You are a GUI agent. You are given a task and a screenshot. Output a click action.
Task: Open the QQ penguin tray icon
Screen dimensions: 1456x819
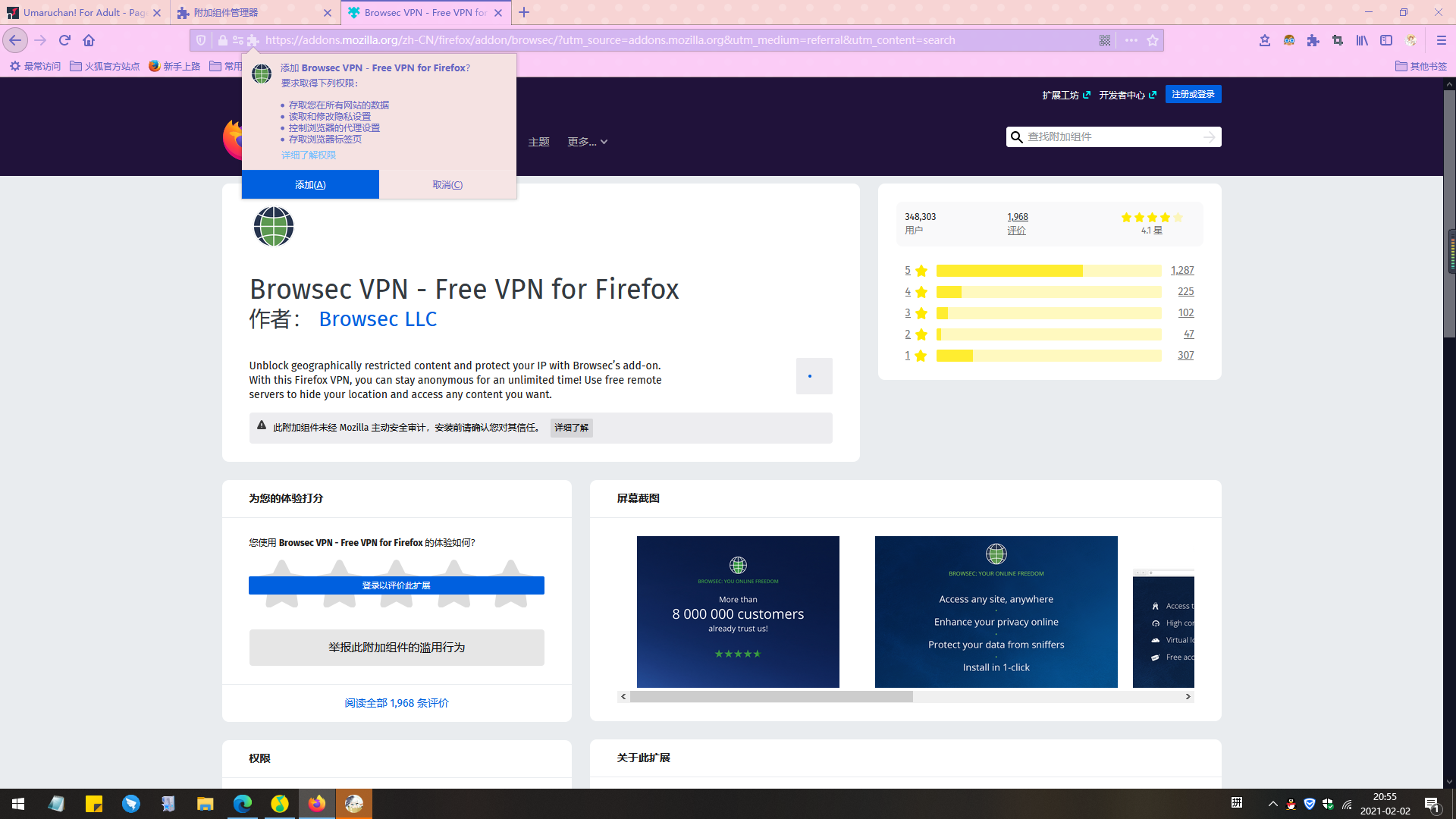tap(1291, 804)
